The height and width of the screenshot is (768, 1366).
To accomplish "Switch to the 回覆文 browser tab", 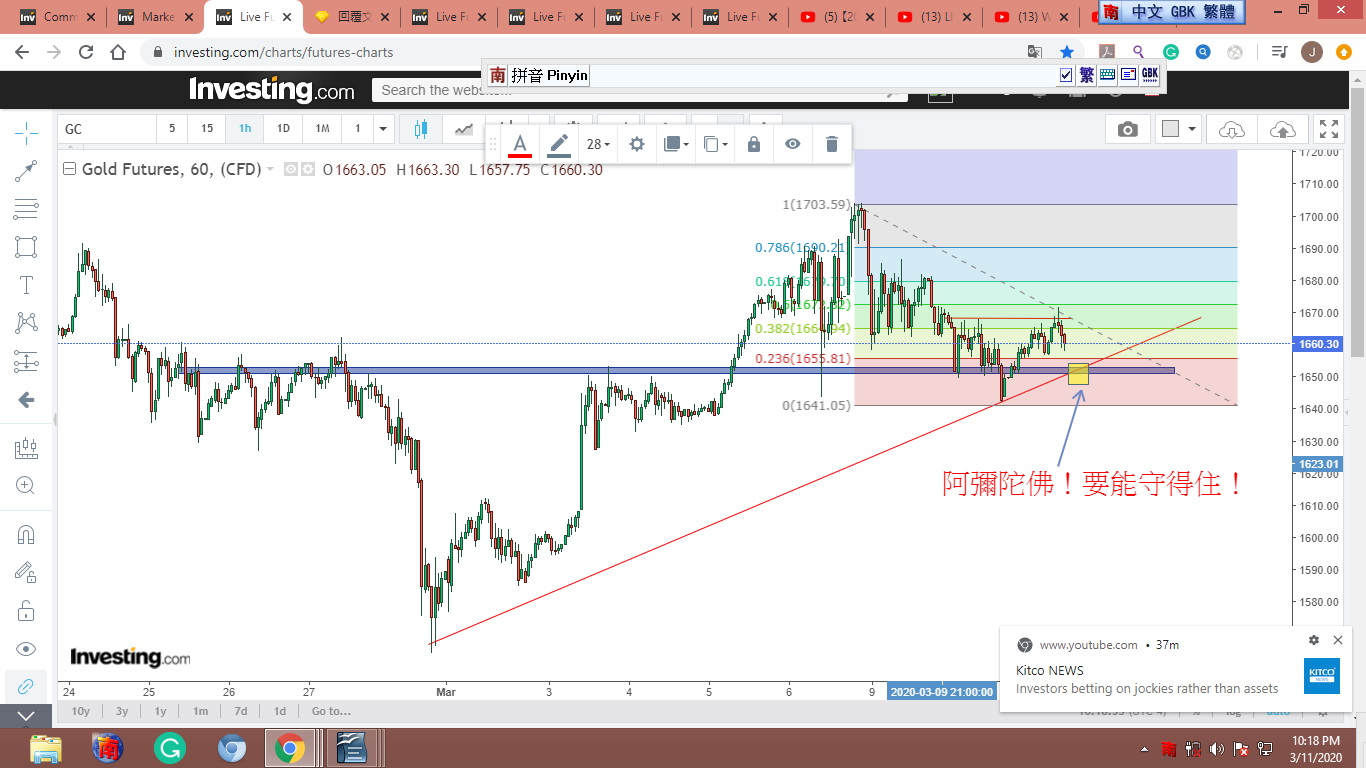I will 352,17.
